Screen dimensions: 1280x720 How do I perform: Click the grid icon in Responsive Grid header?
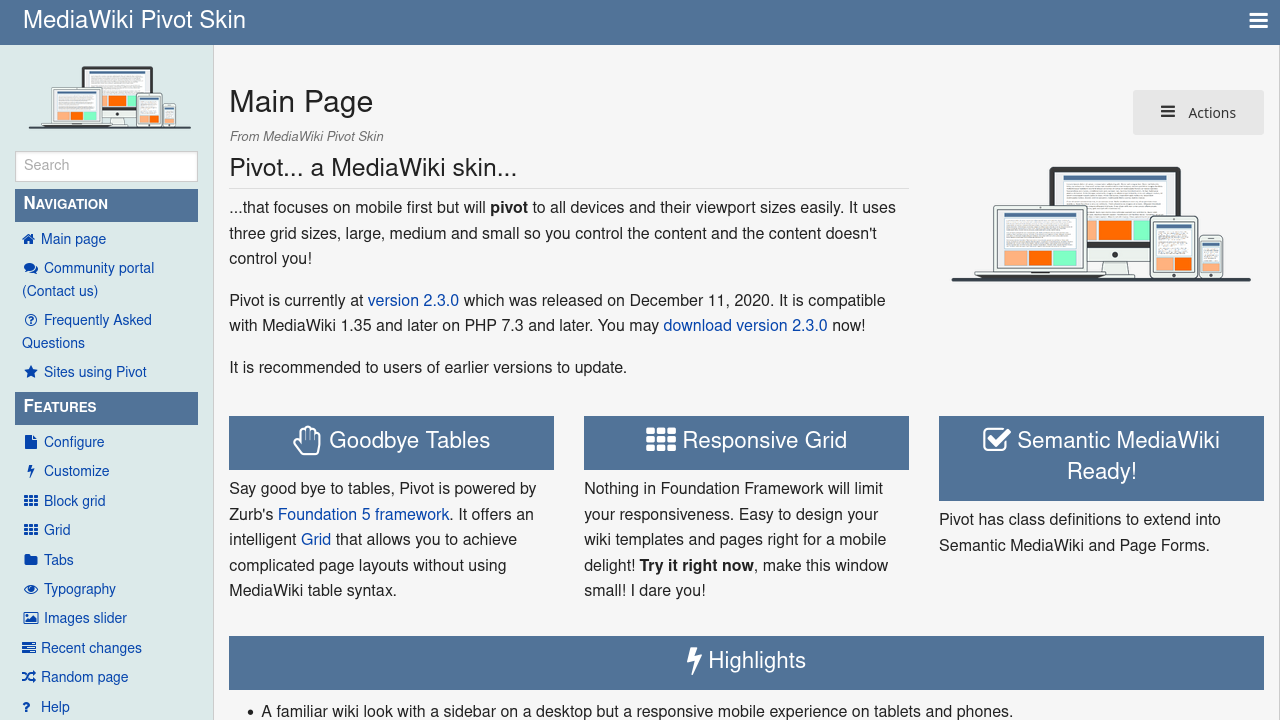tap(661, 440)
